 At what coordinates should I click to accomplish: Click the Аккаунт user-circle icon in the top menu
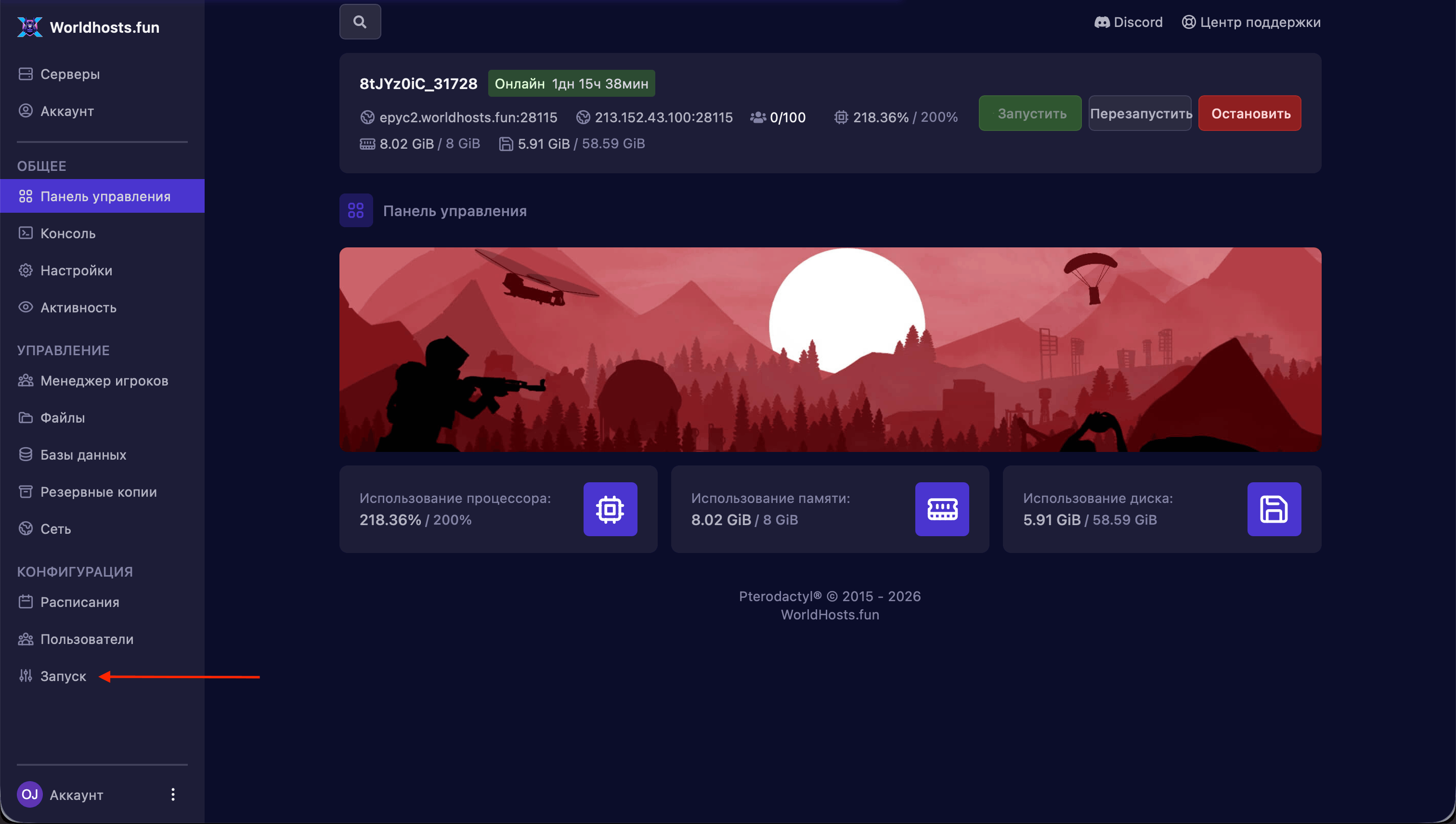(x=26, y=111)
